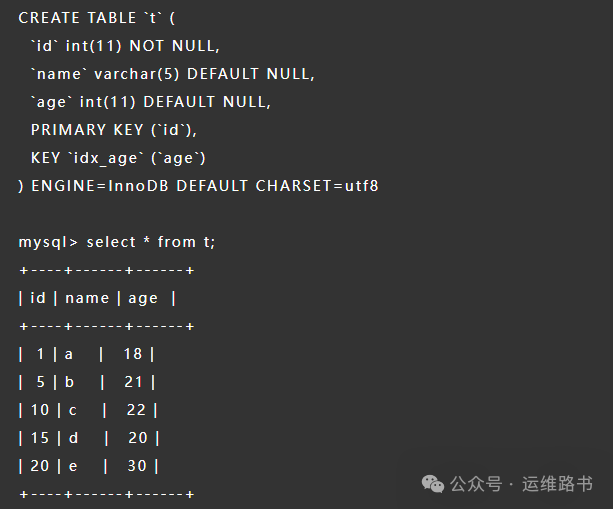
Task: Click the 公众号 label in the watermark
Action: coord(475,484)
